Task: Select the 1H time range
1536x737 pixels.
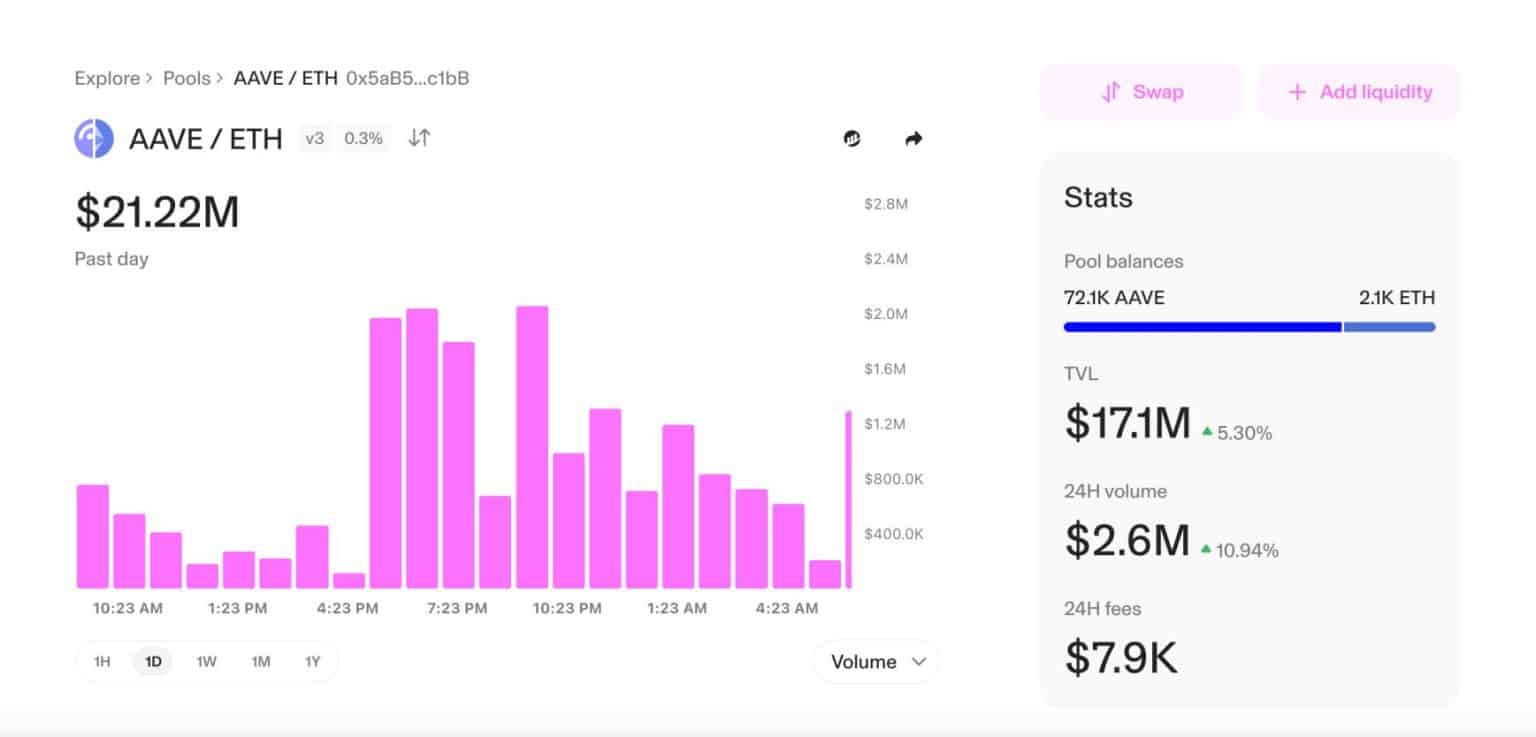Action: tap(102, 662)
